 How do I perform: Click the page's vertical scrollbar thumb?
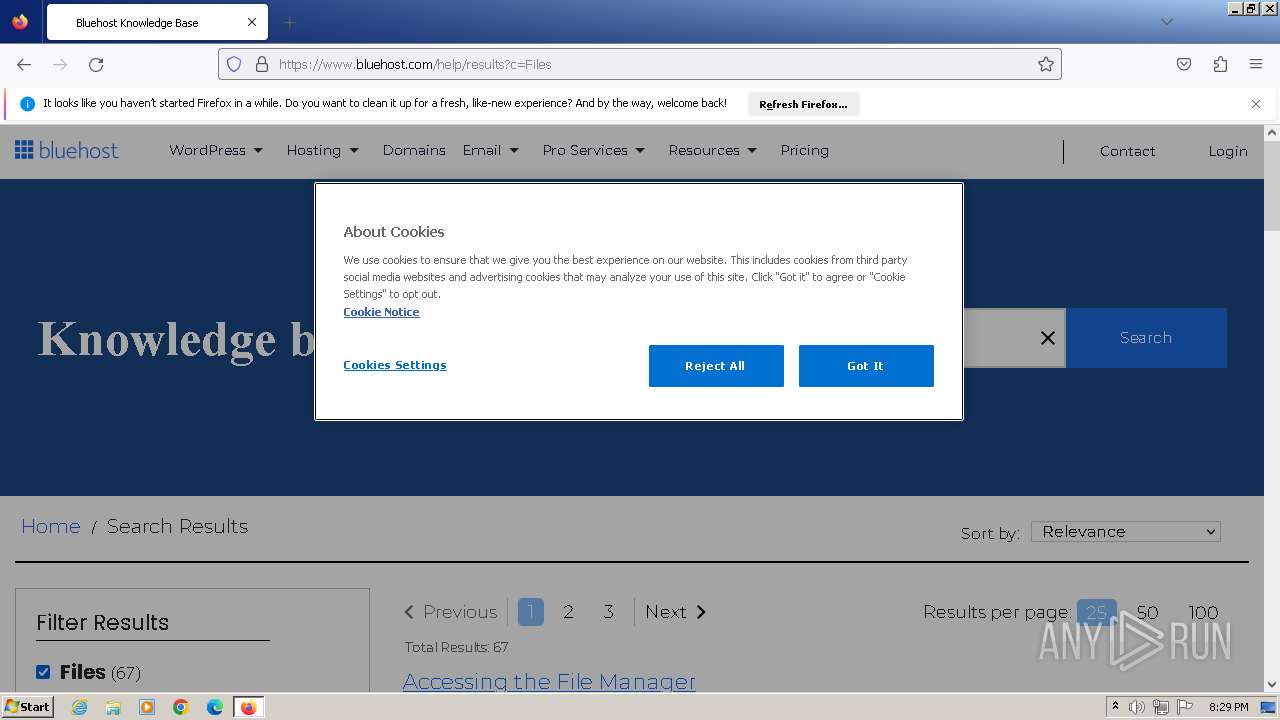click(x=1272, y=185)
